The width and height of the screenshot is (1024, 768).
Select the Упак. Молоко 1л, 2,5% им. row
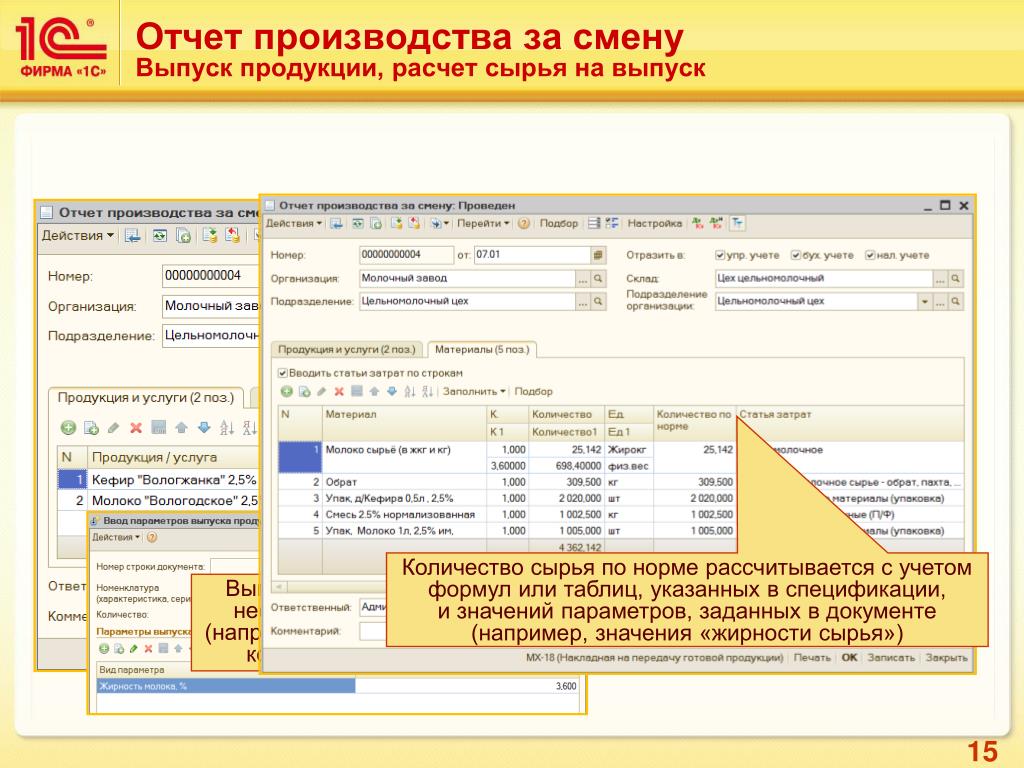(x=620, y=531)
